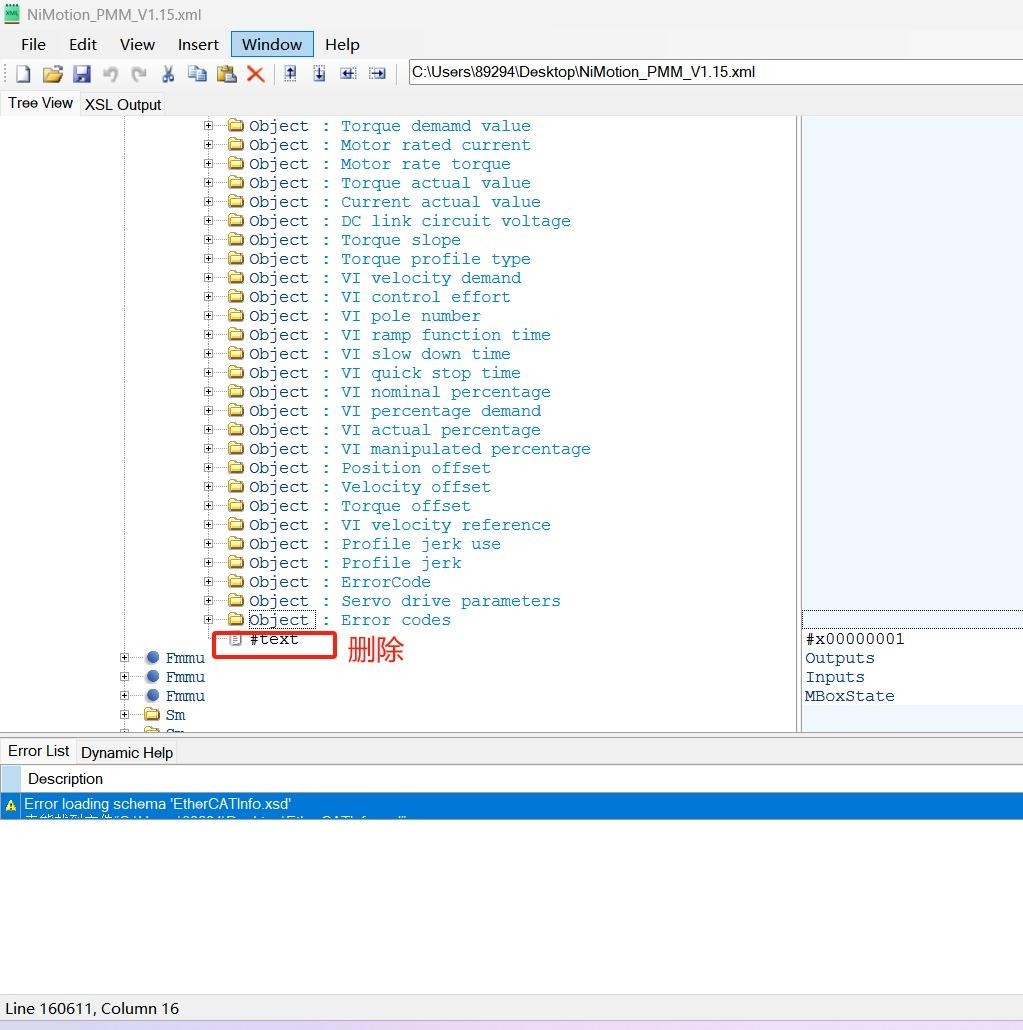Screen dimensions: 1023x1030
Task: Click folder icon of Error codes object
Action: (236, 619)
